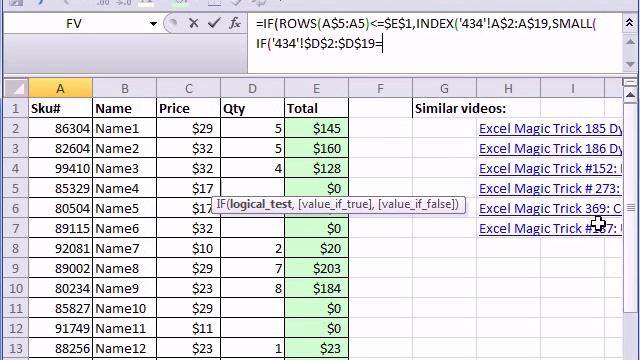
Task: Click the $10 price cell for Name7
Action: (189, 249)
